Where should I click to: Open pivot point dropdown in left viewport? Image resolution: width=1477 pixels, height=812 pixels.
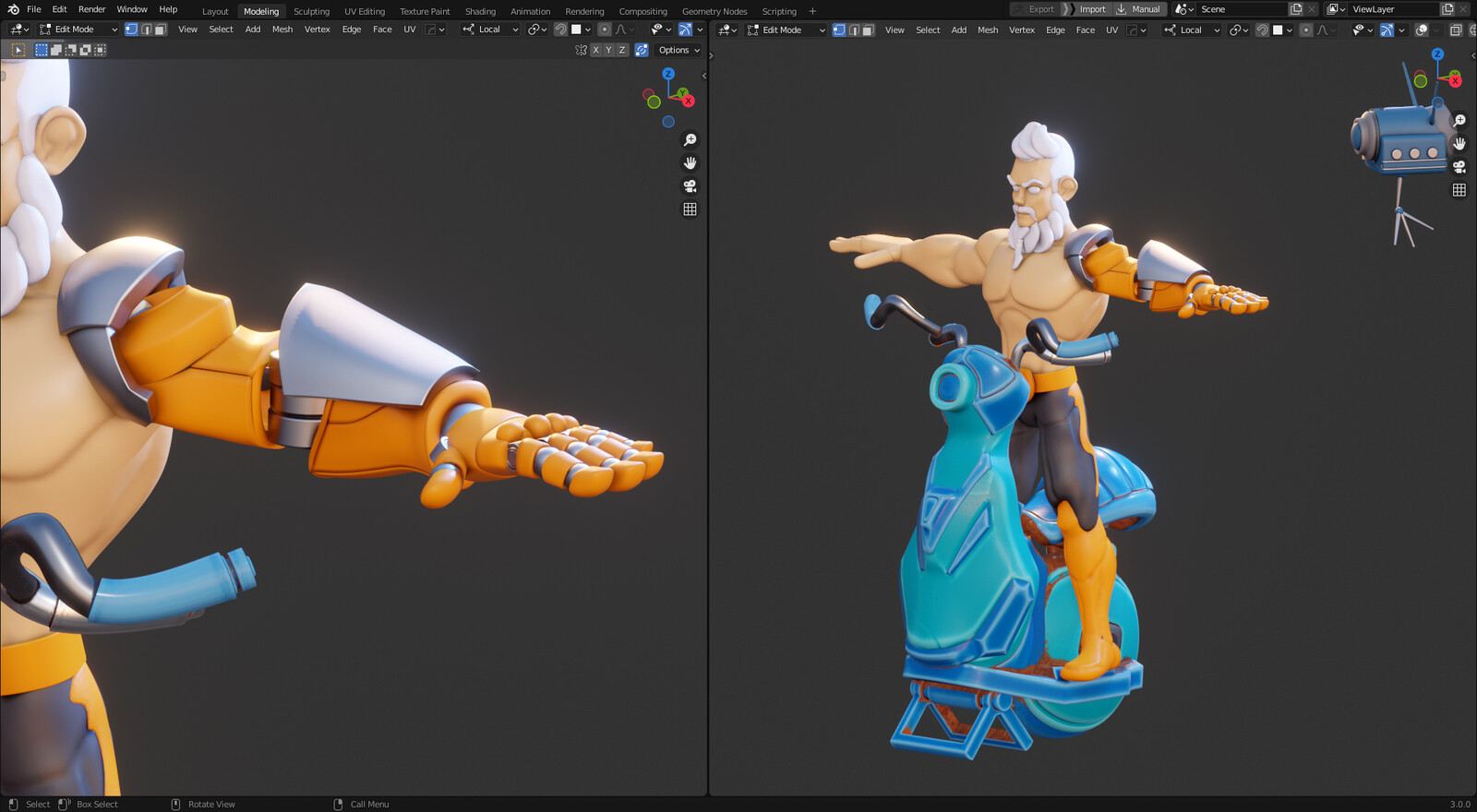[537, 30]
